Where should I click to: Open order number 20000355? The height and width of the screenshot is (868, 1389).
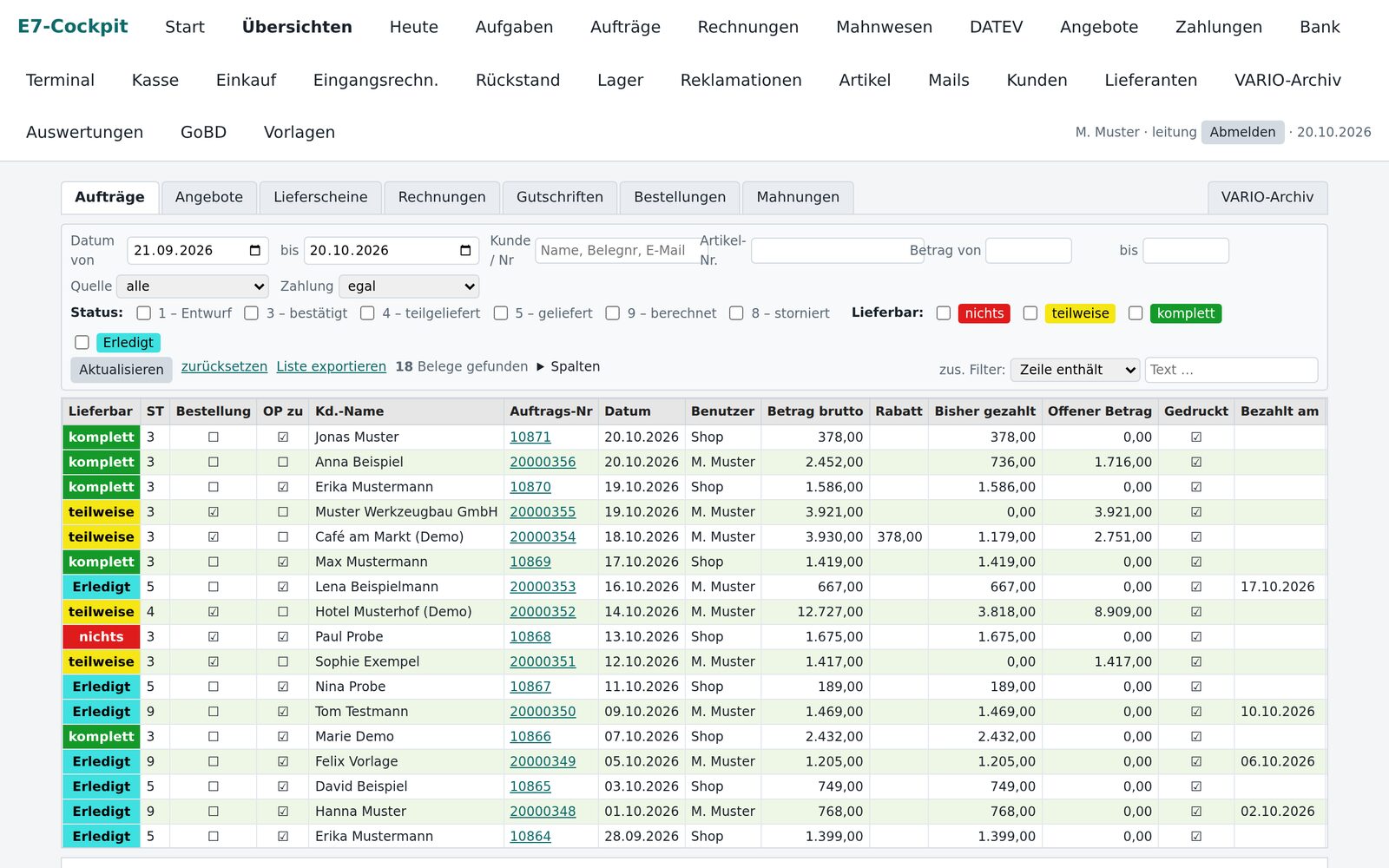tap(543, 512)
